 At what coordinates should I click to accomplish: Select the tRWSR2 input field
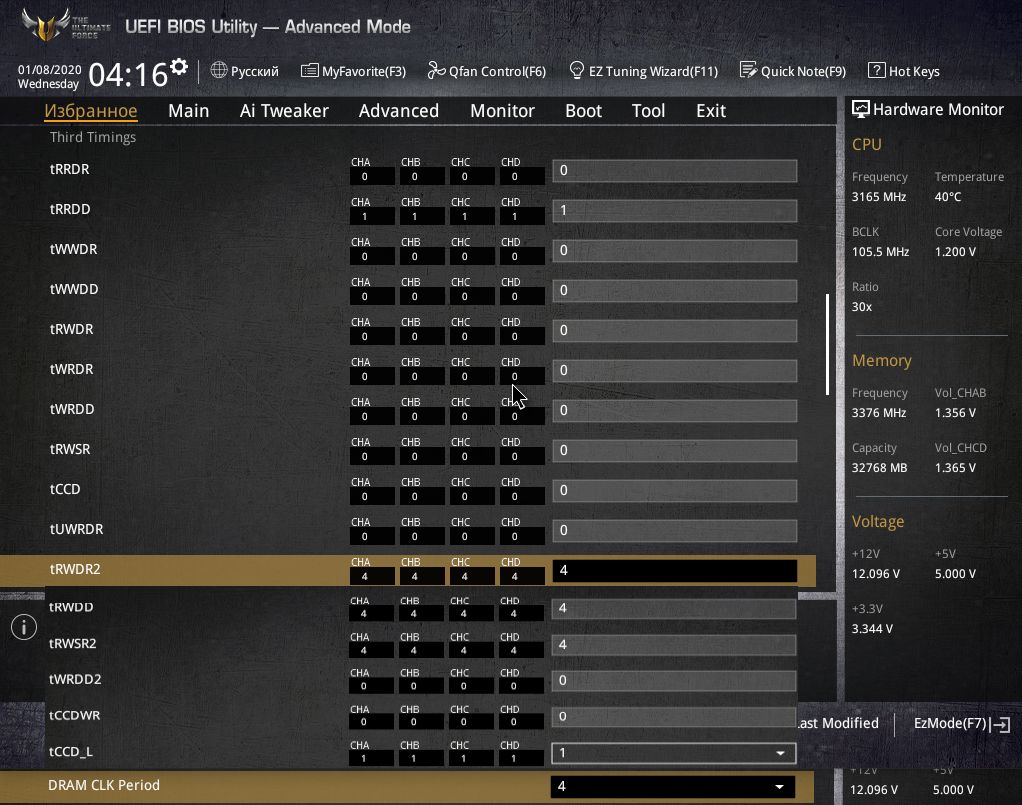pyautogui.click(x=674, y=645)
